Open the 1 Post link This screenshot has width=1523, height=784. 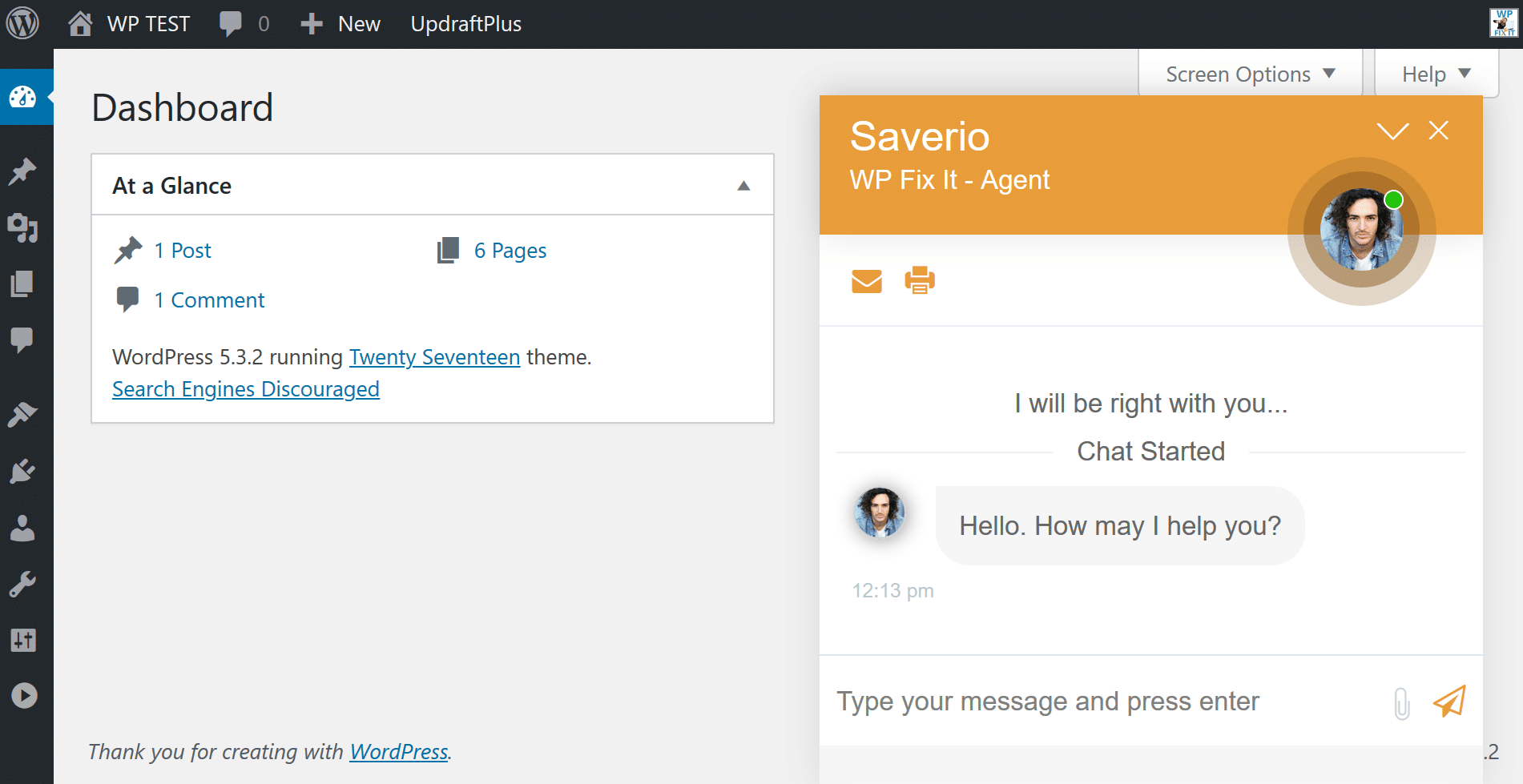coord(183,251)
